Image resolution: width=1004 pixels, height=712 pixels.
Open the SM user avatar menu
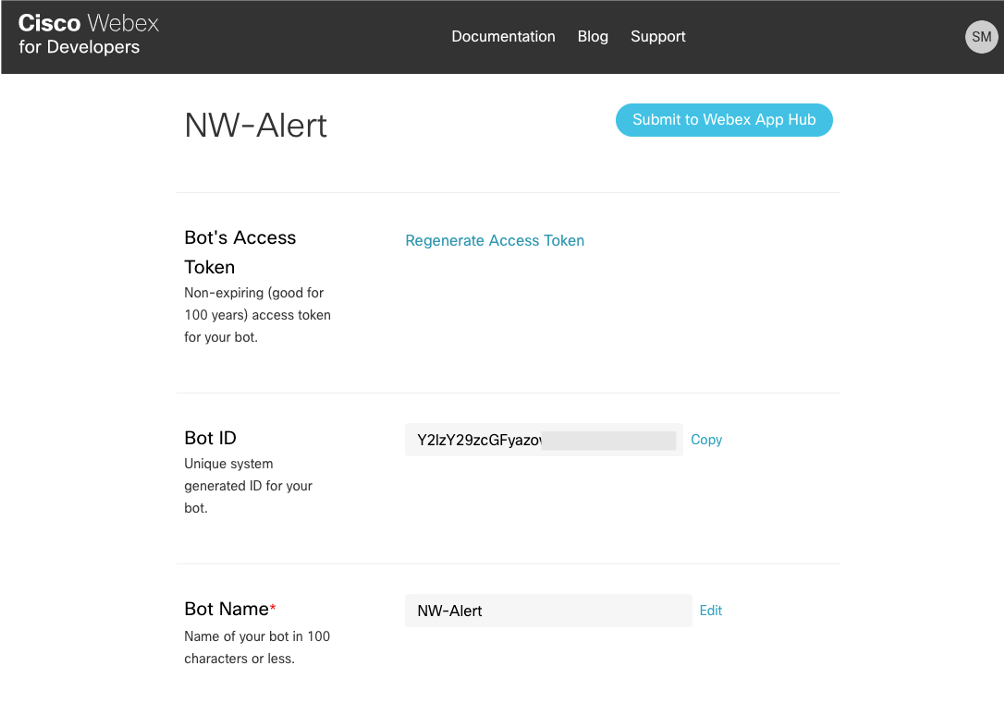pos(981,37)
